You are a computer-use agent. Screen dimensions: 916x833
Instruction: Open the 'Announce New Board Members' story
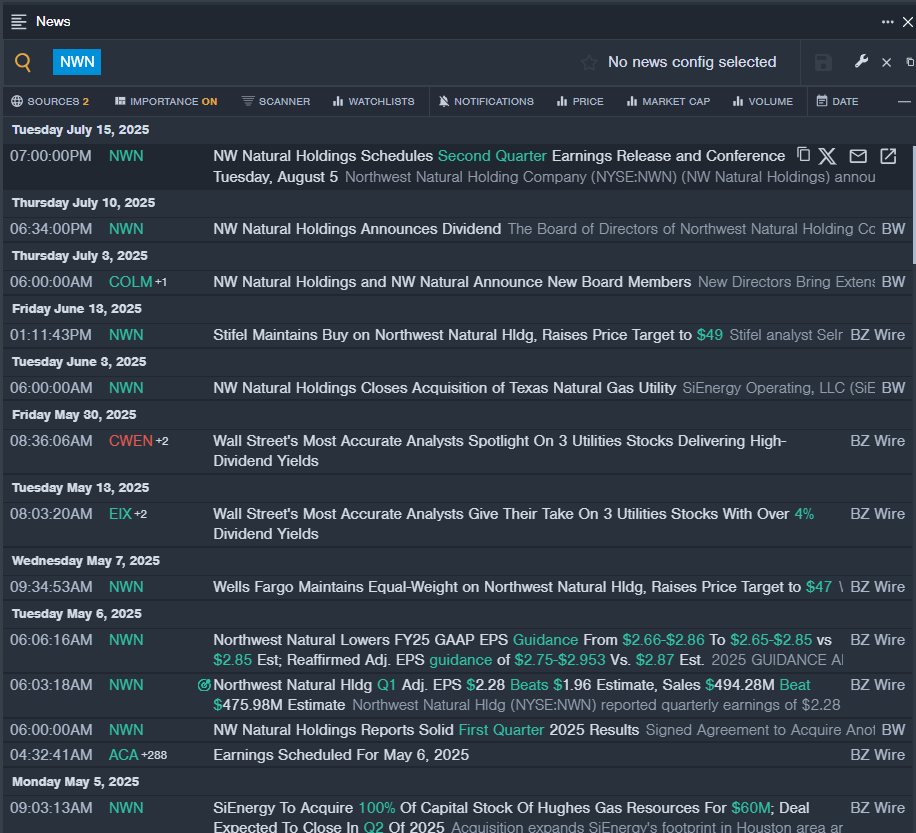(452, 282)
